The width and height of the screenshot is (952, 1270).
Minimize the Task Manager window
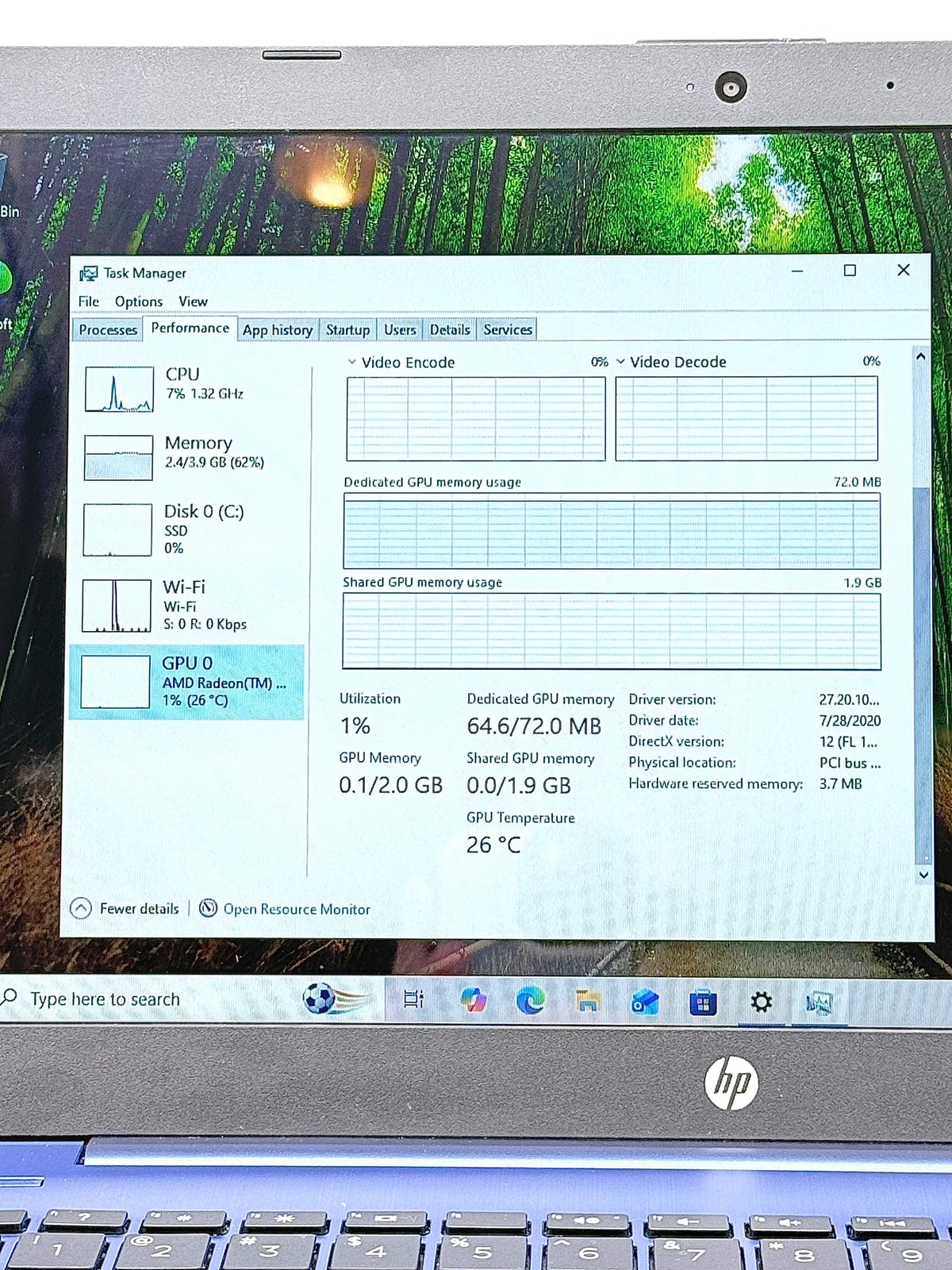[797, 271]
